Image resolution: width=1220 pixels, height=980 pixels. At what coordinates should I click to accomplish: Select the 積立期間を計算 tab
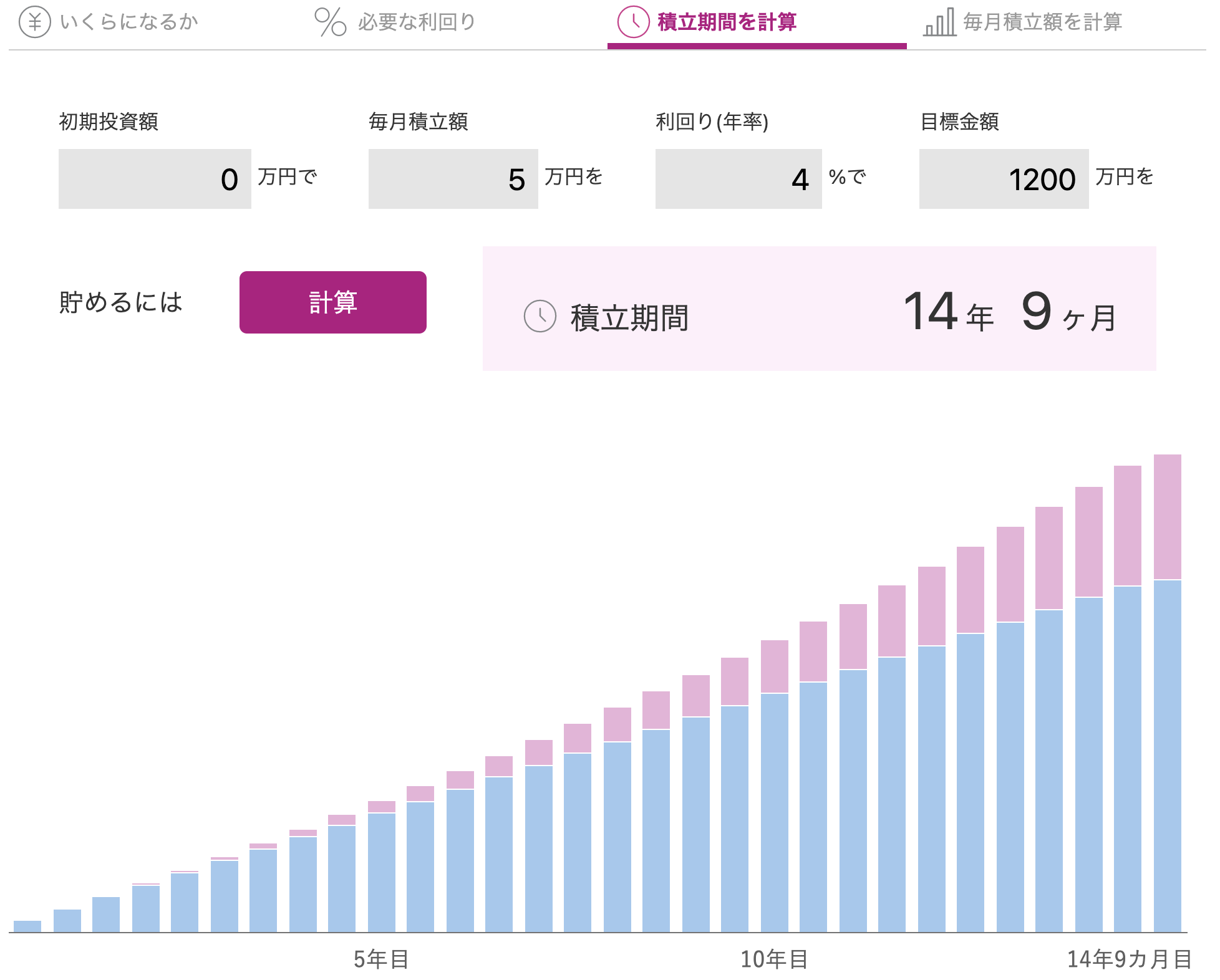point(757,24)
